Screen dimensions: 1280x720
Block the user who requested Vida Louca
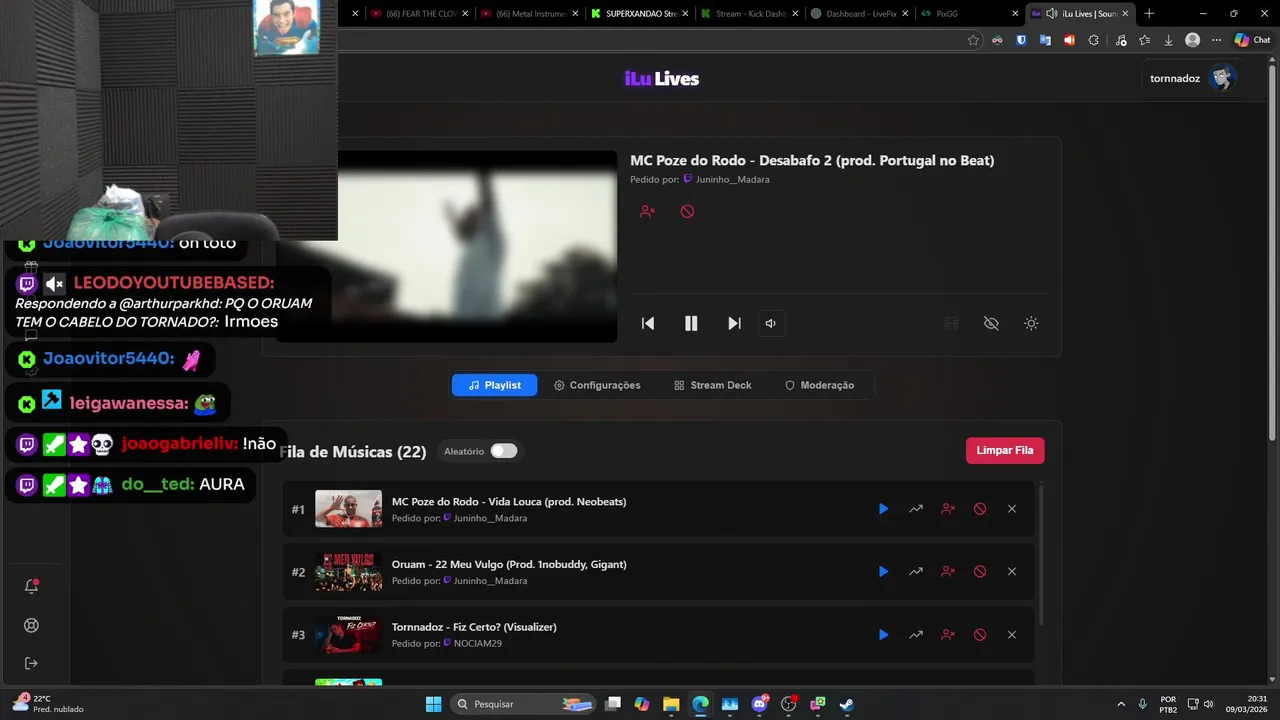[948, 509]
